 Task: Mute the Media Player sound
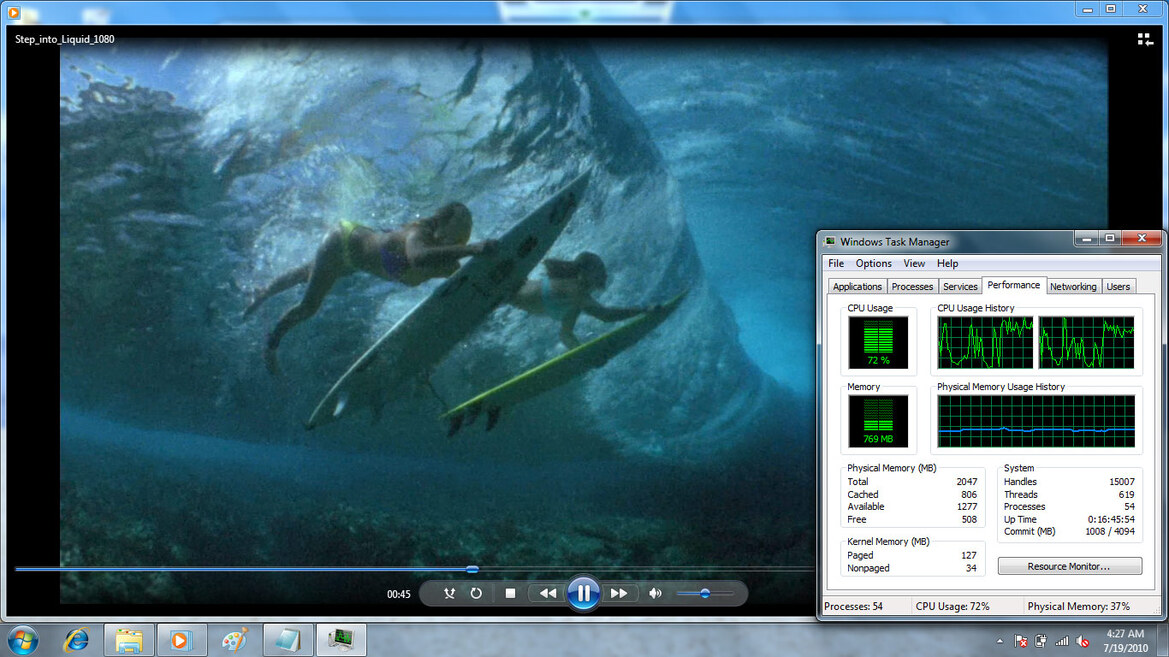[655, 594]
